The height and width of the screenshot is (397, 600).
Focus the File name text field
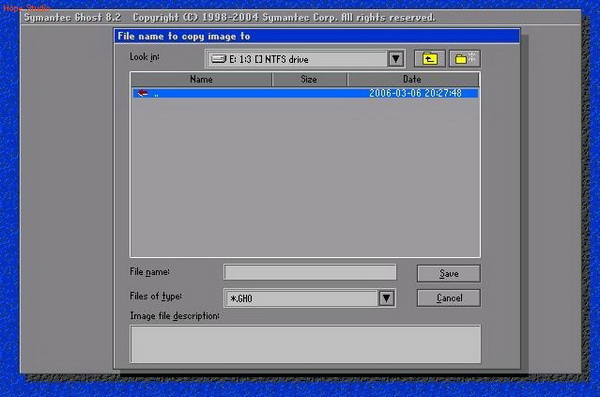coord(310,273)
